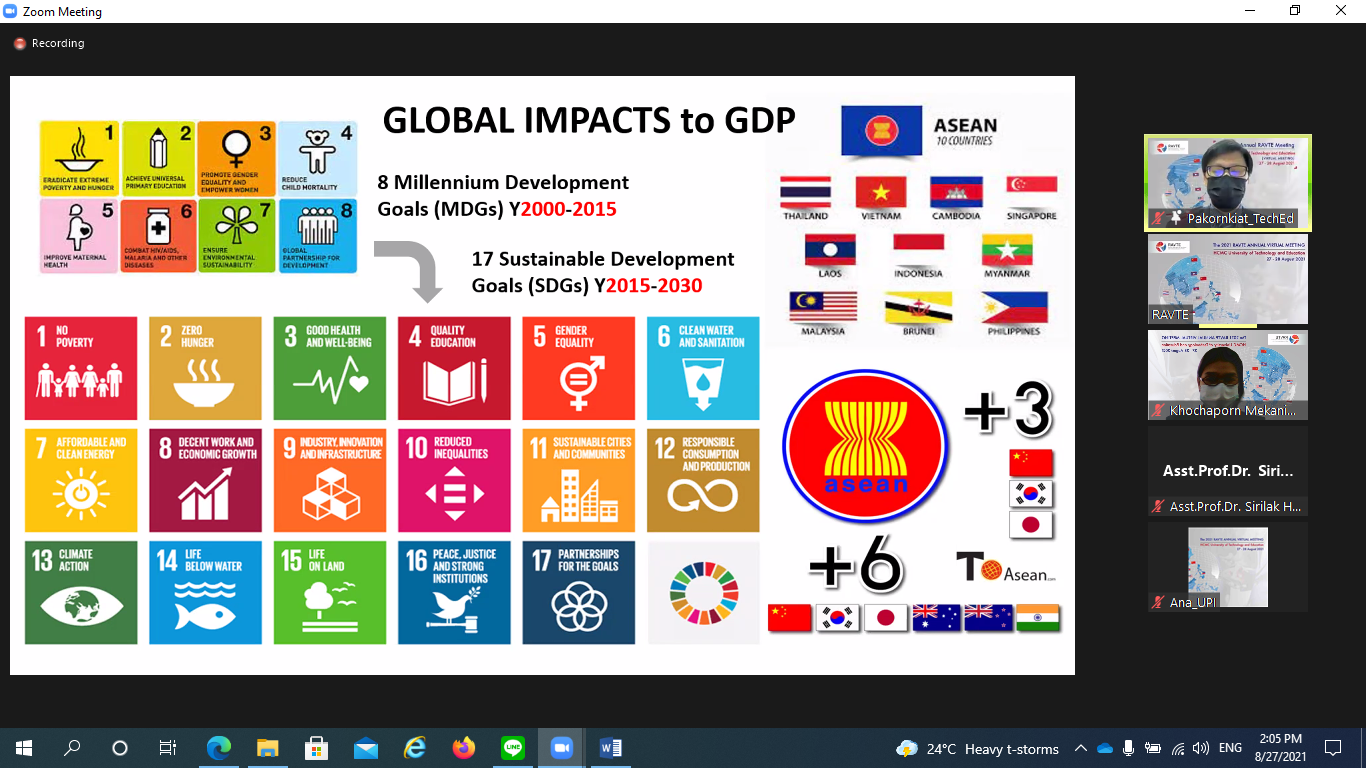The image size is (1366, 768).
Task: Click the red Recording indicator icon
Action: [x=19, y=44]
